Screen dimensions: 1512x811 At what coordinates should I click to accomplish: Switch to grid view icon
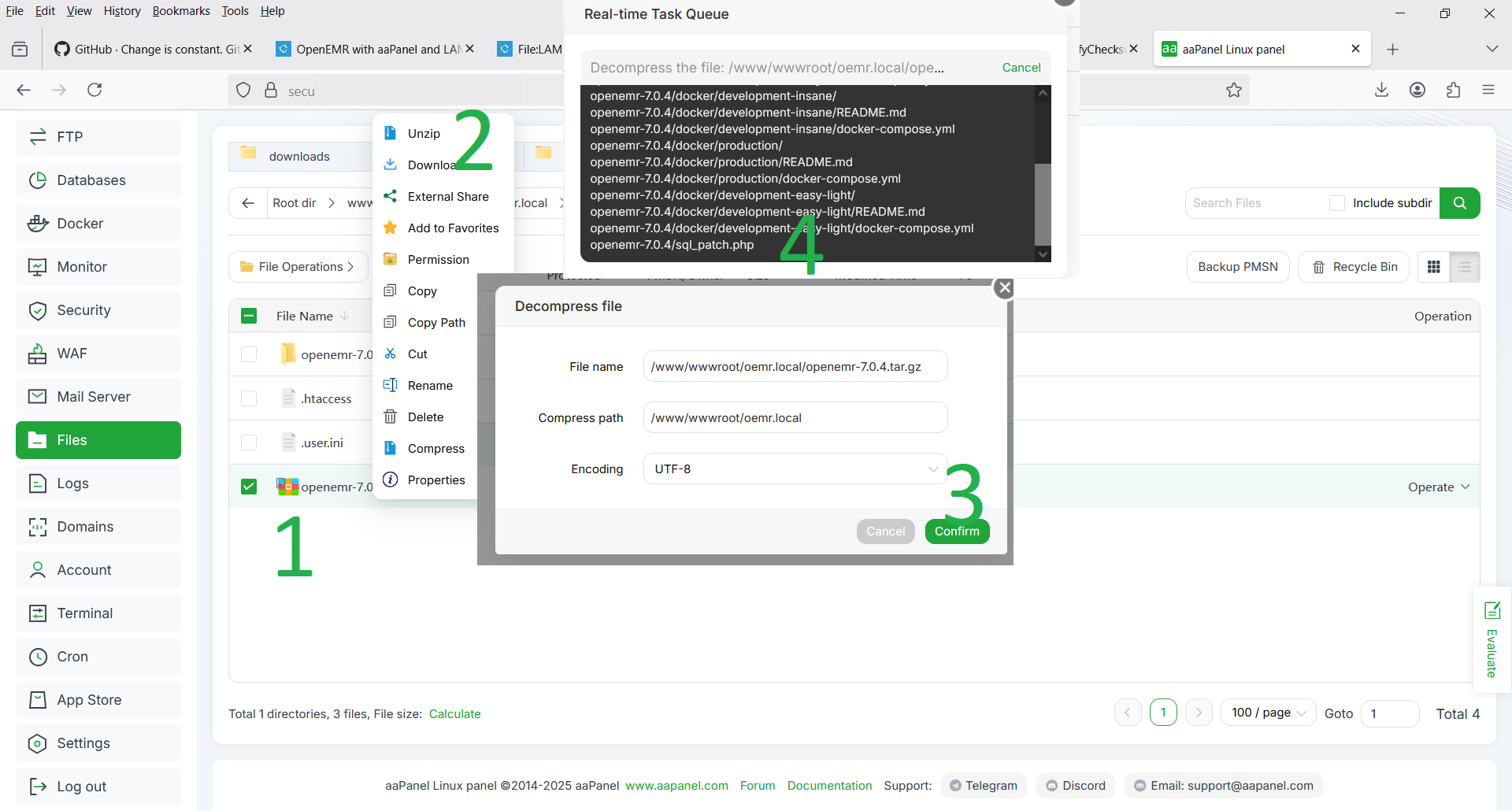click(1433, 267)
